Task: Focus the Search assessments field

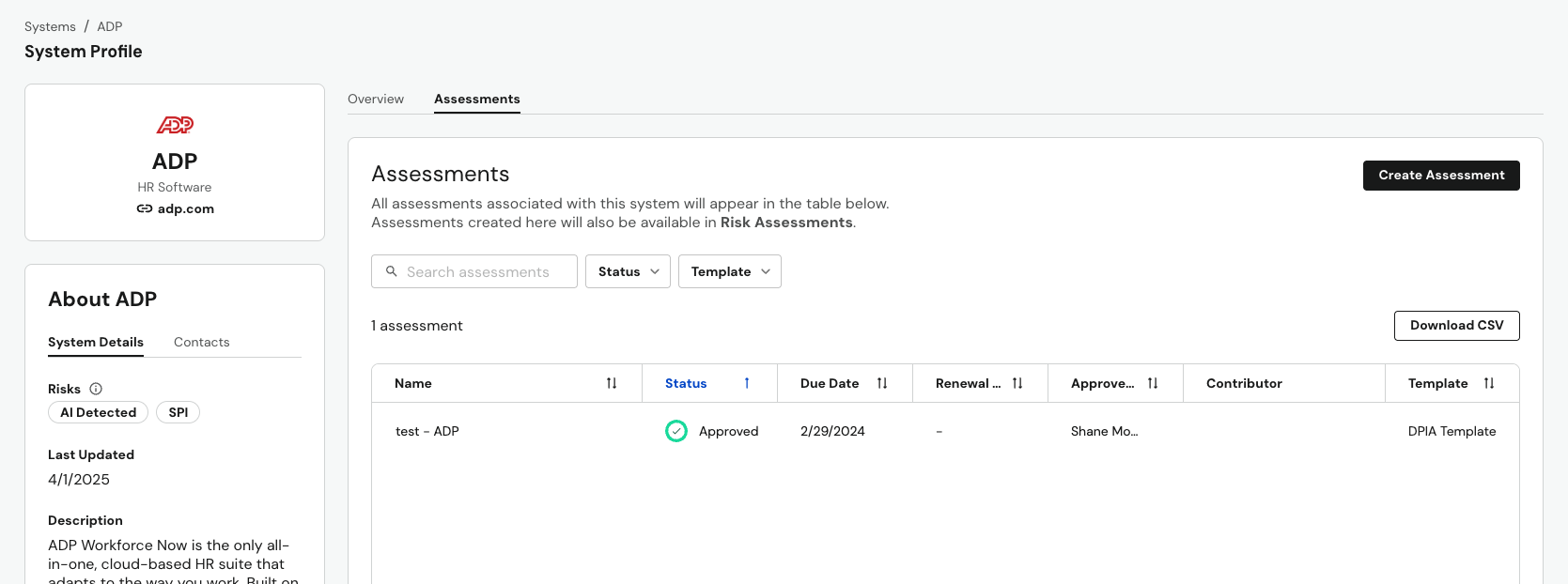Action: 474,271
